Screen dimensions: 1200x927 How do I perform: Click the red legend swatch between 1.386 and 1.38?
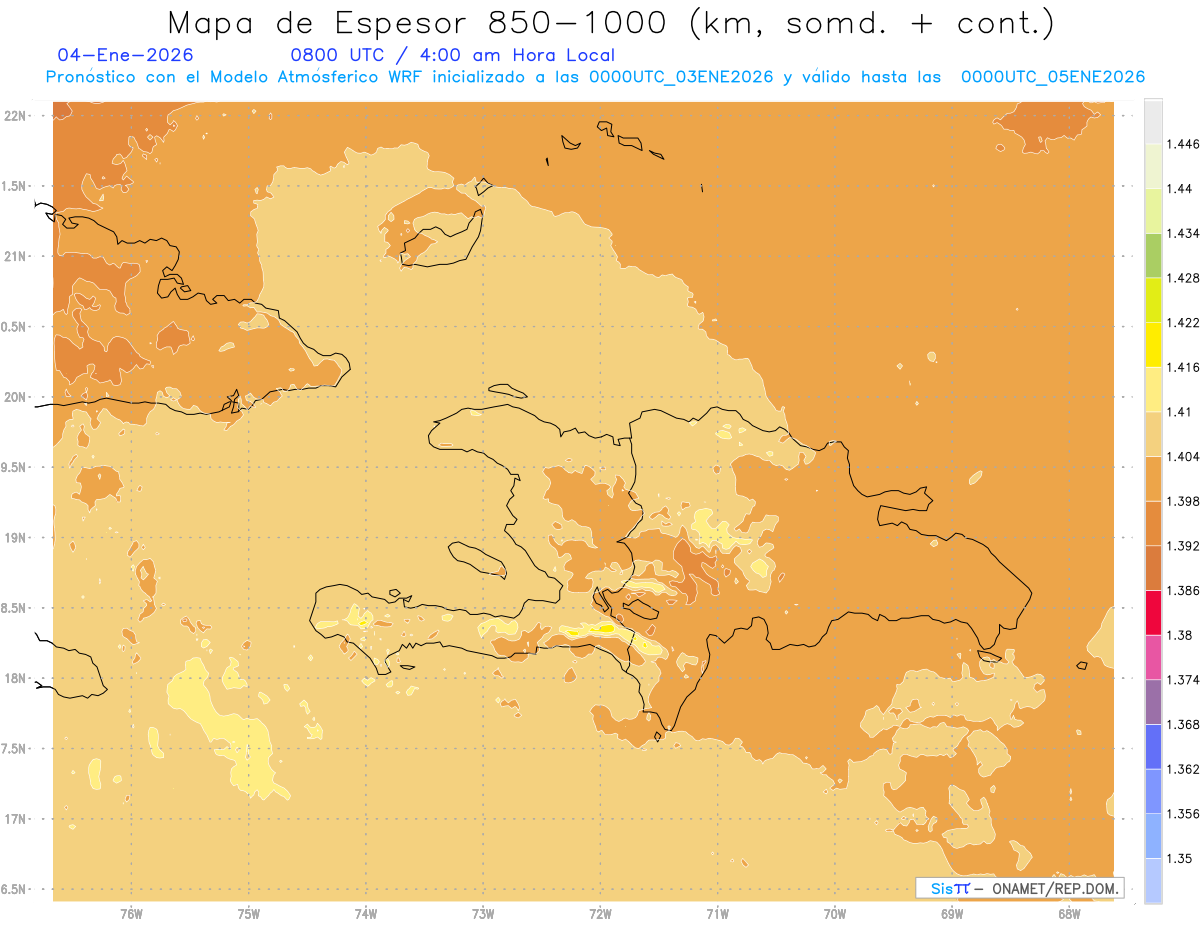(x=1153, y=612)
